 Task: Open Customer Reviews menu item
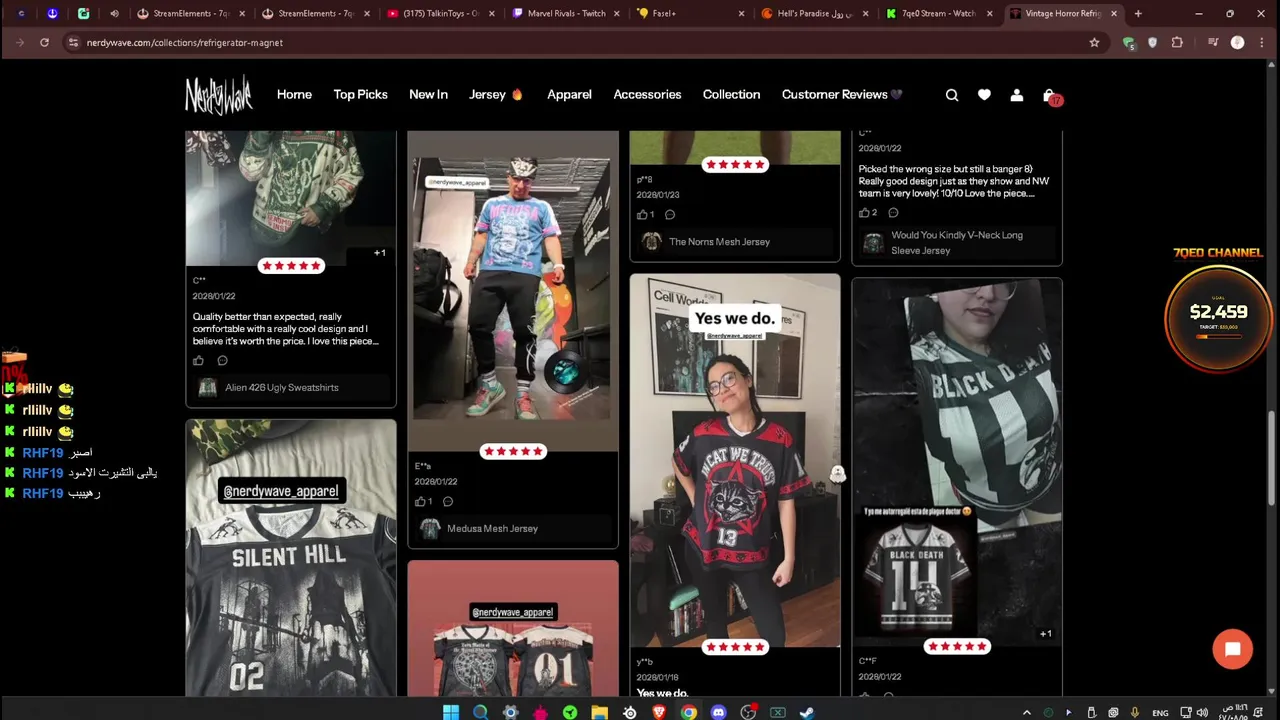[x=842, y=94]
